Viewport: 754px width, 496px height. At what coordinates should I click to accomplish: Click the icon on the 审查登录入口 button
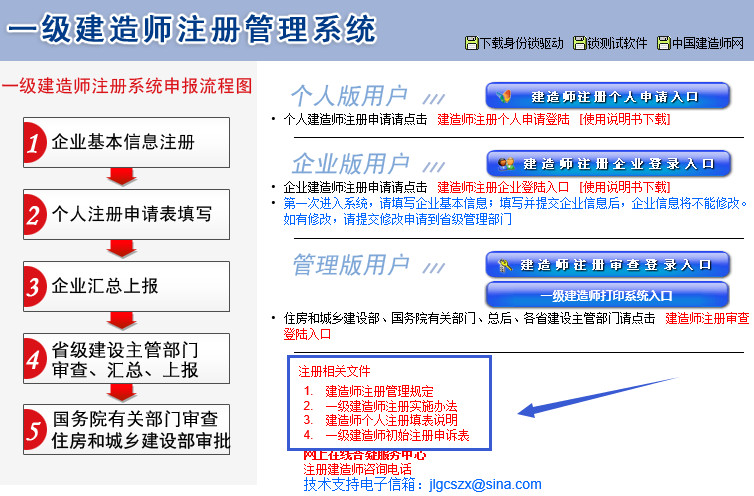pyautogui.click(x=505, y=265)
